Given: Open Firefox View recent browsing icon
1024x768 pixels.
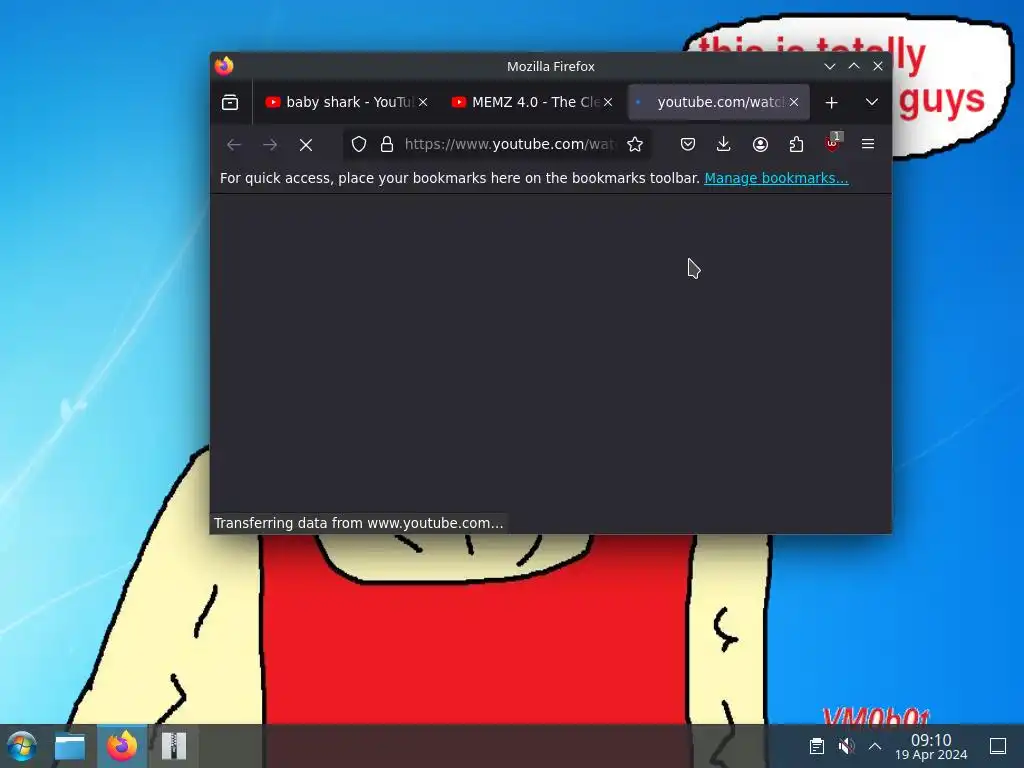Looking at the screenshot, I should (x=230, y=103).
